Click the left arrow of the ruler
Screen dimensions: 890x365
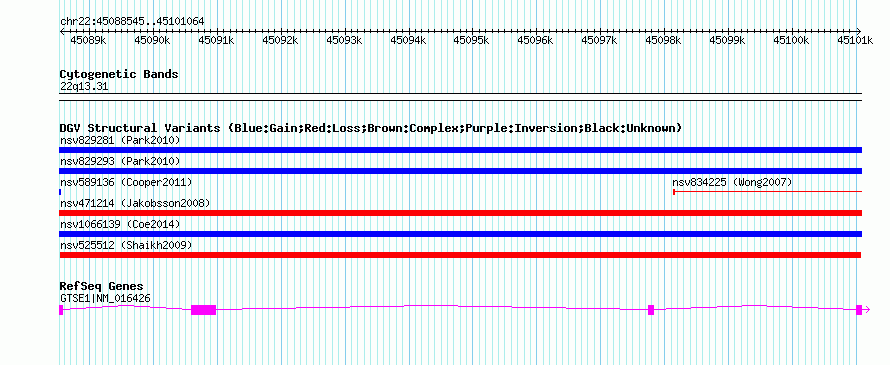[62, 31]
